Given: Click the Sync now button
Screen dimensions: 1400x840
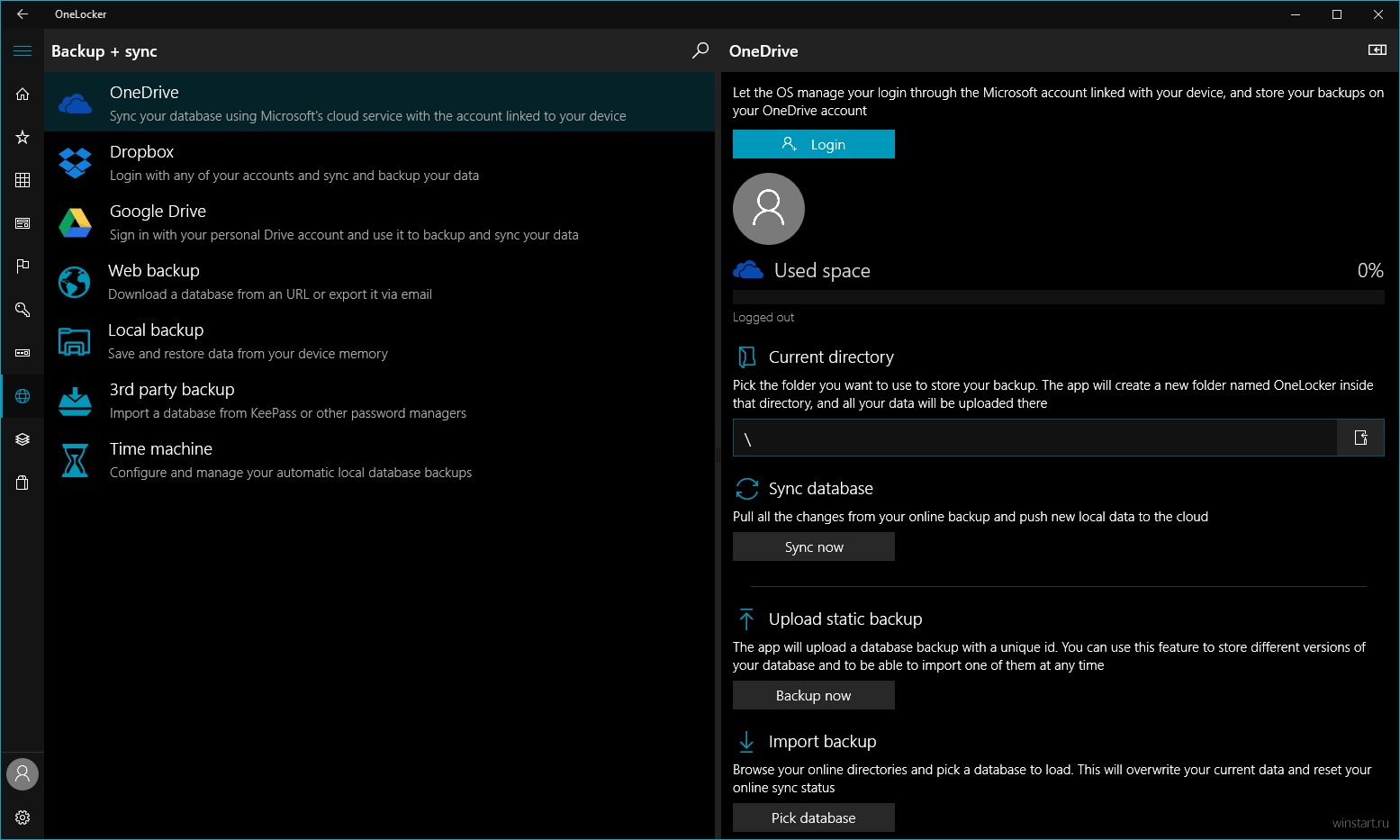Looking at the screenshot, I should pos(814,546).
